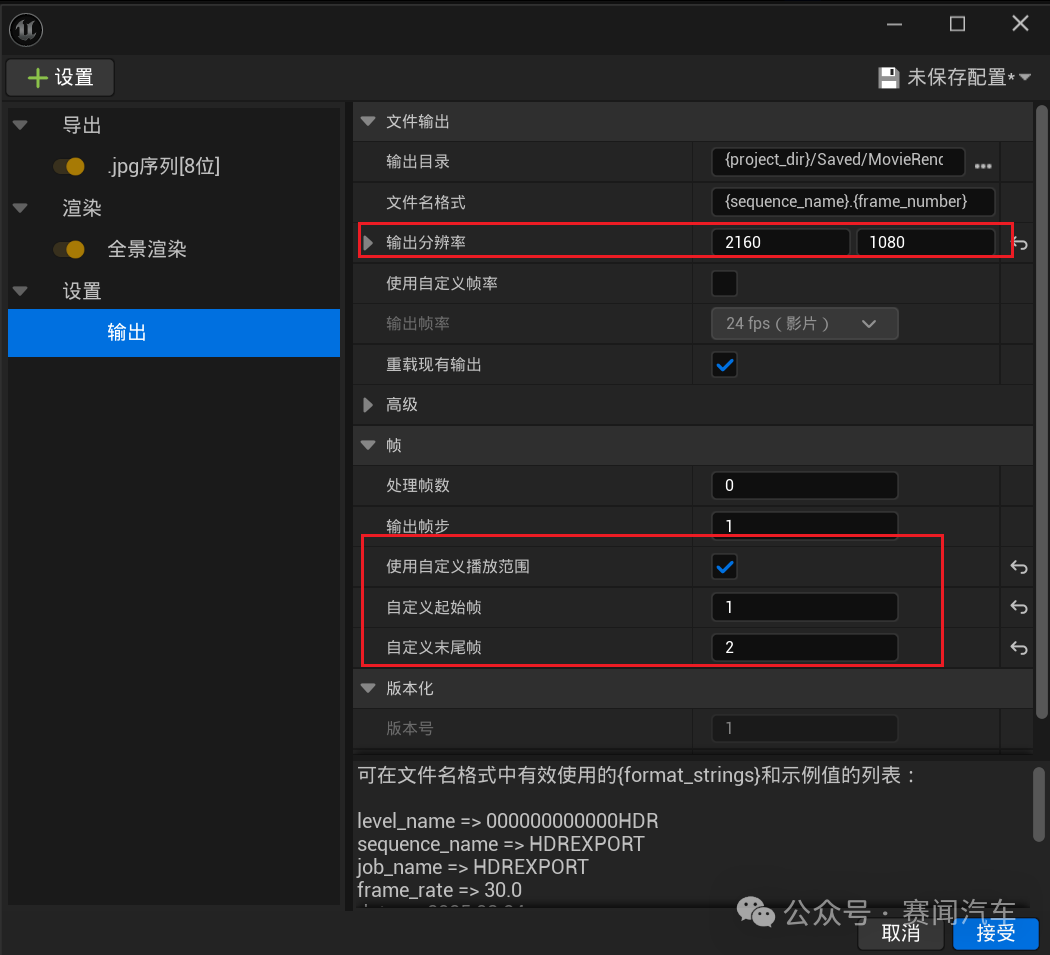Select the 输出 item in the sidebar
The width and height of the screenshot is (1050, 955).
(x=126, y=332)
